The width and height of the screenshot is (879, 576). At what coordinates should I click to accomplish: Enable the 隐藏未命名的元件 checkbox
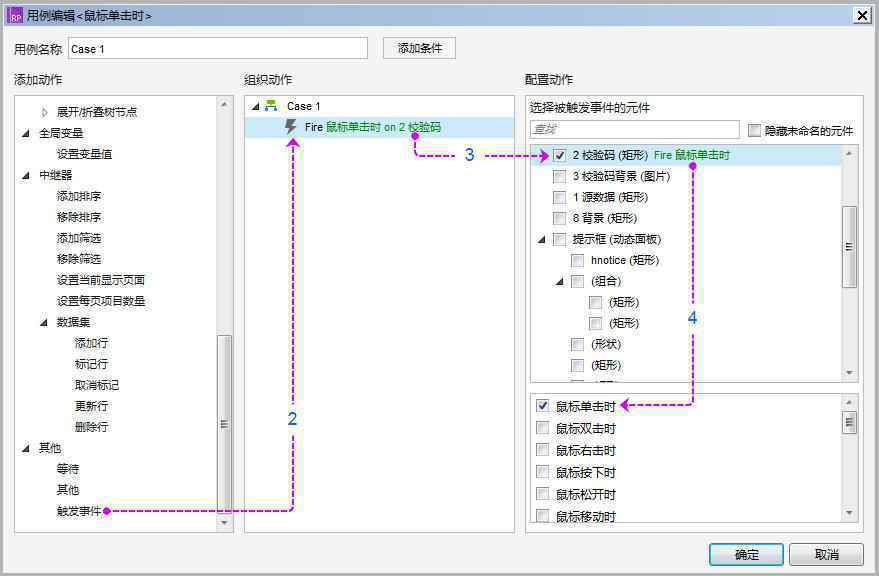[x=755, y=131]
